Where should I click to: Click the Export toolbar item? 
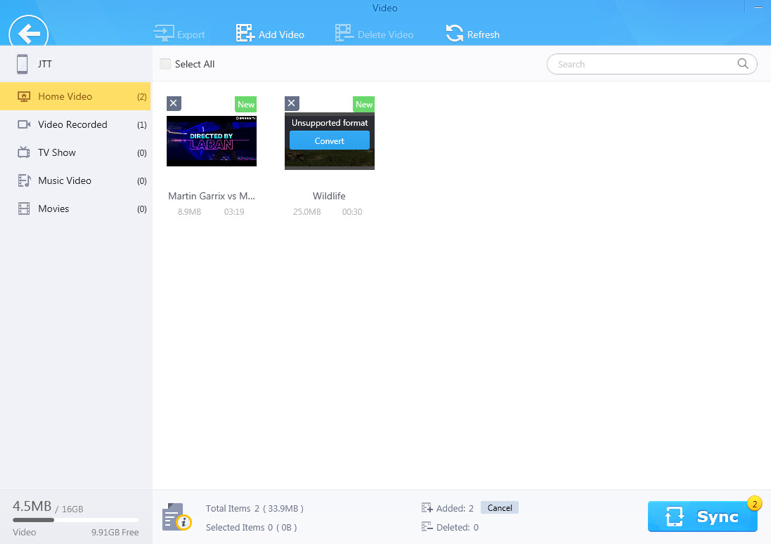179,34
